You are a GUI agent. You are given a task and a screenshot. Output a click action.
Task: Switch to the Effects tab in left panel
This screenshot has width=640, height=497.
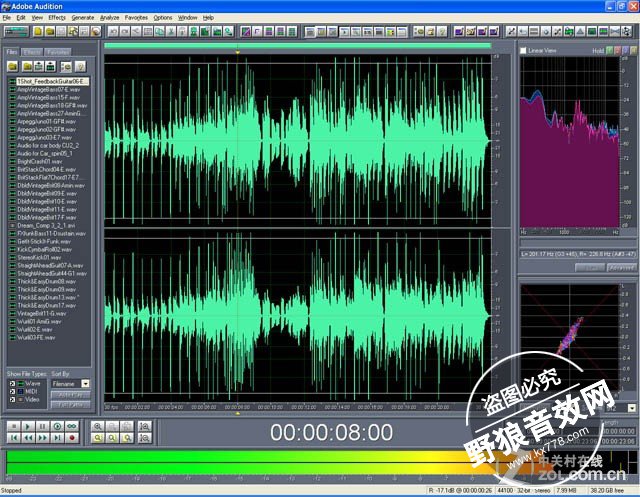pos(32,52)
